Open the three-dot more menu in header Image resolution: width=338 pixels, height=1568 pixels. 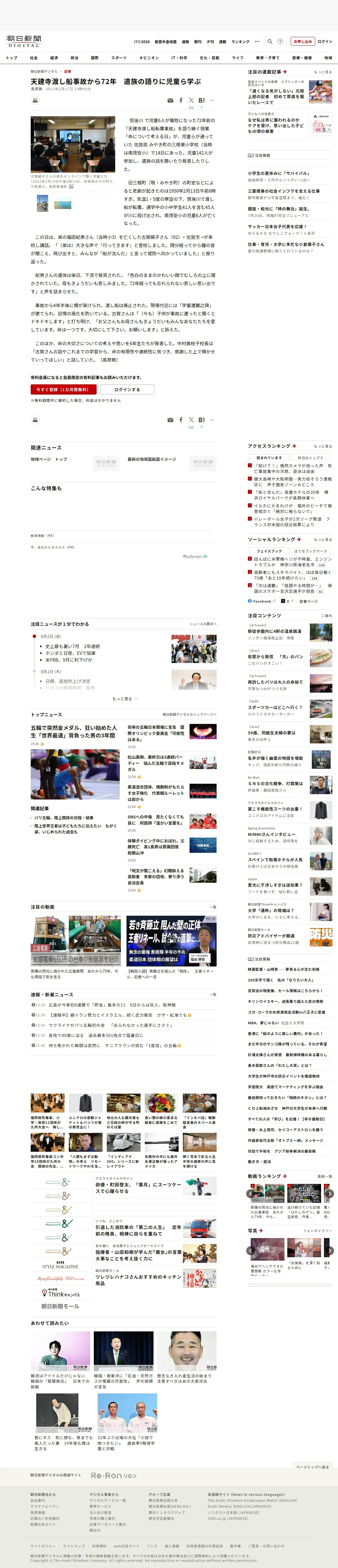[257, 41]
